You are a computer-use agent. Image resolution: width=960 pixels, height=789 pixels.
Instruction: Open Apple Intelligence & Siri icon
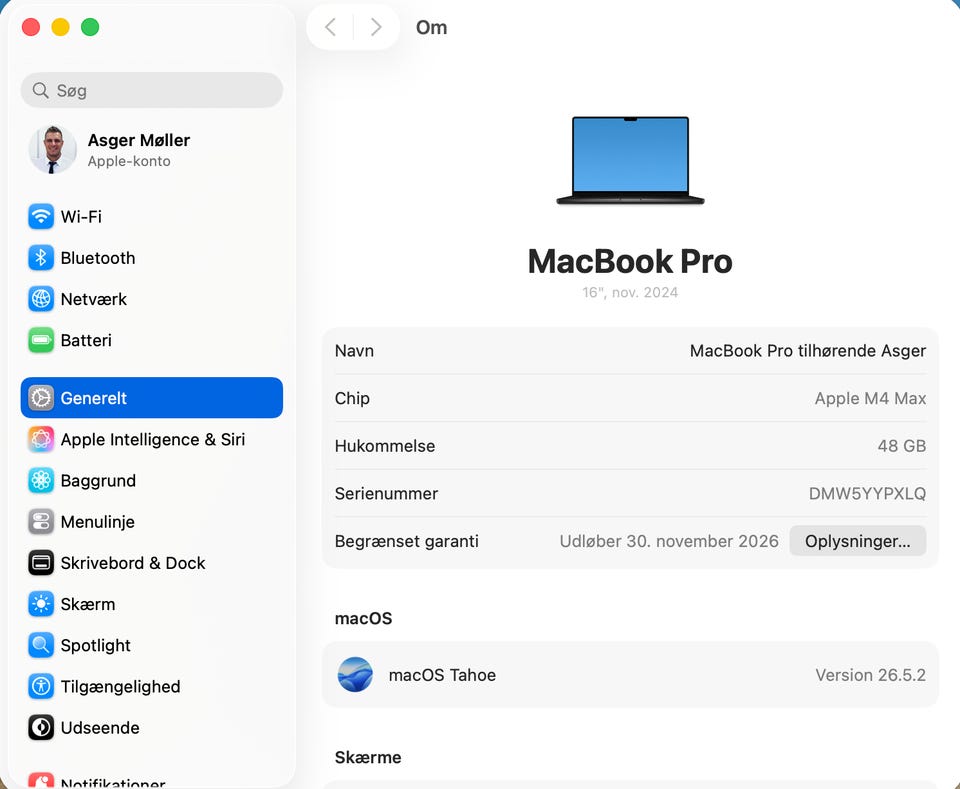coord(41,439)
